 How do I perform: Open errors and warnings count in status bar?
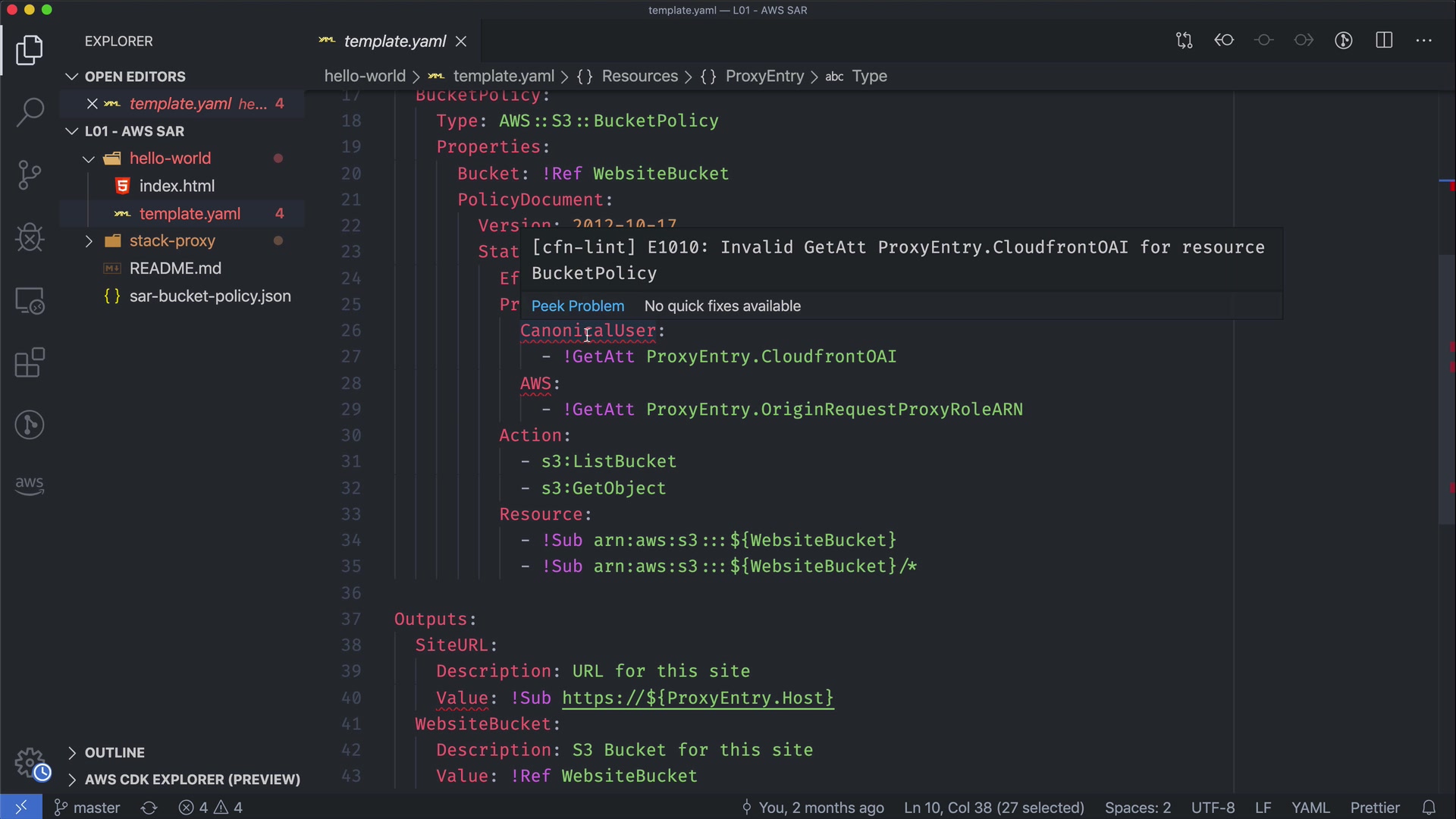211,808
